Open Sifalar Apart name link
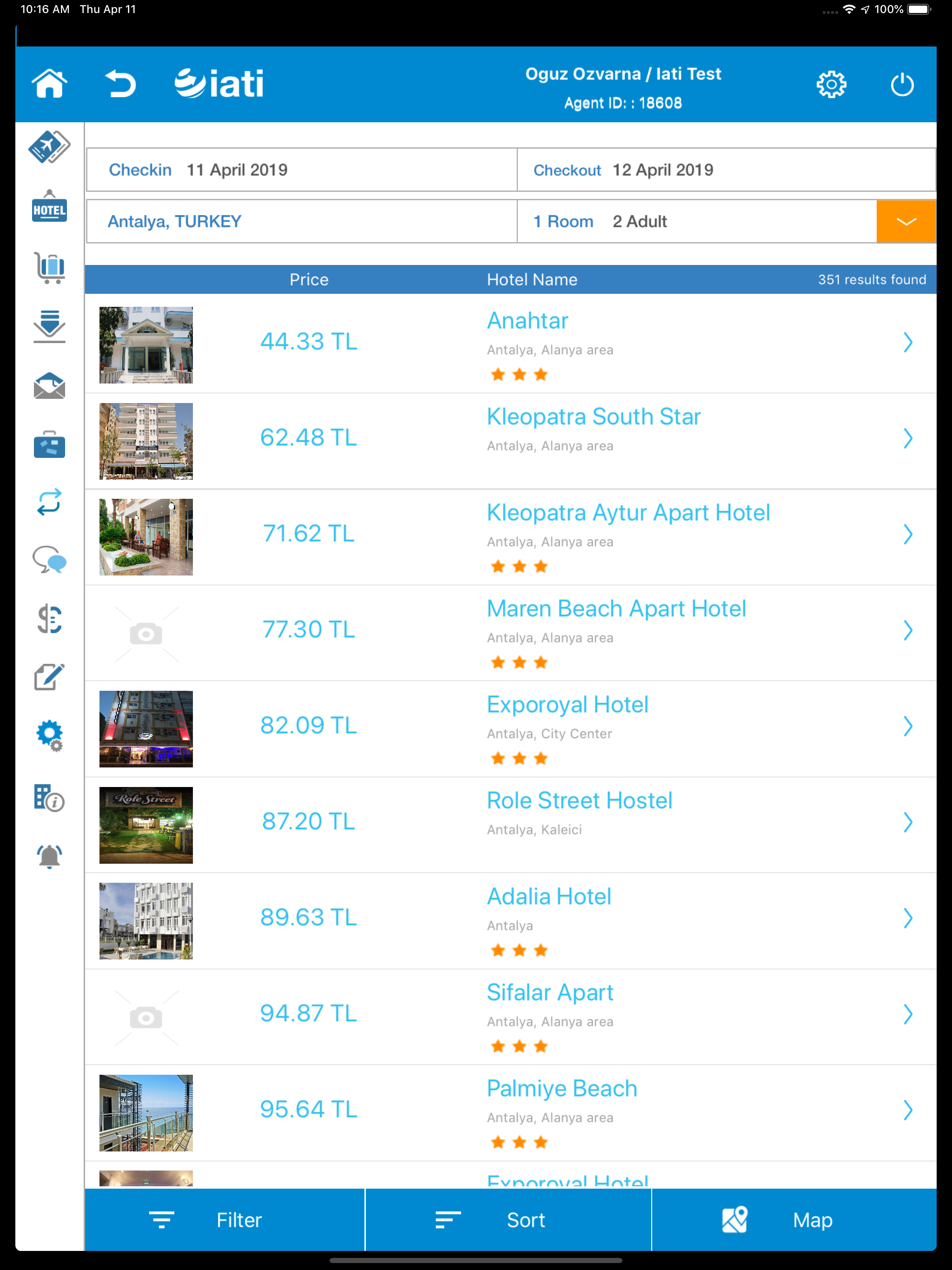This screenshot has width=952, height=1270. [x=550, y=992]
